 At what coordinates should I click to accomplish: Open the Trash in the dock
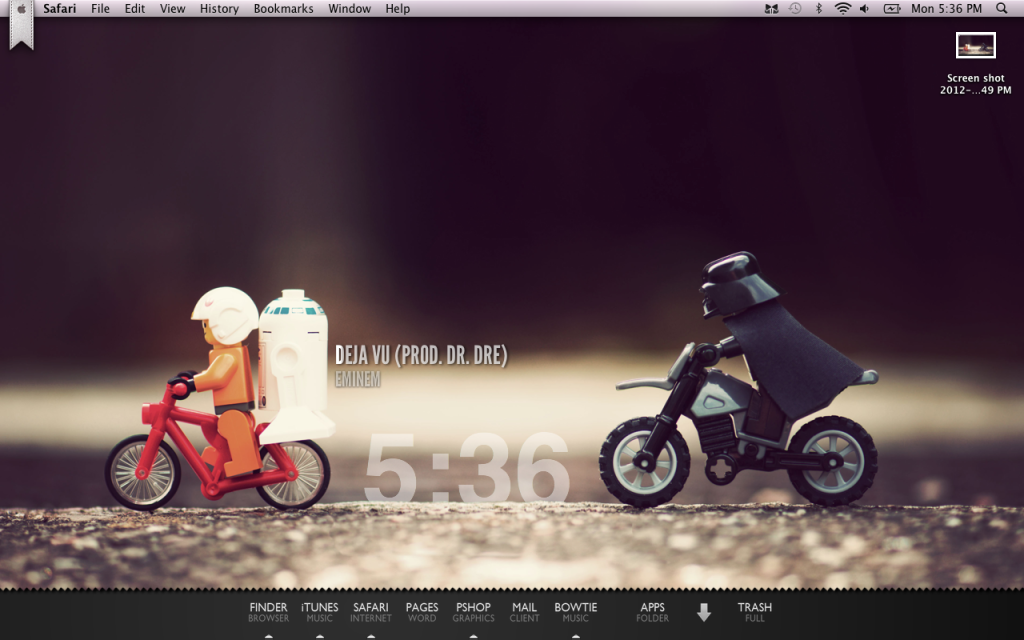click(x=754, y=612)
